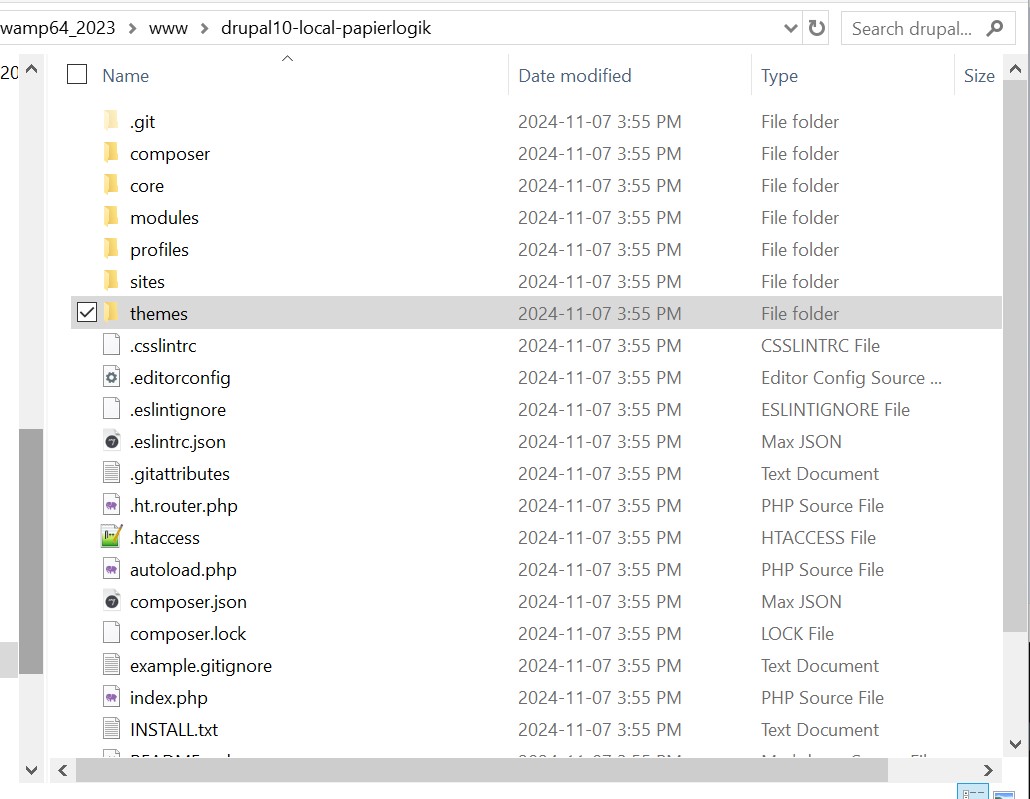The width and height of the screenshot is (1030, 799).
Task: Open the address bar history dropdown
Action: (790, 29)
